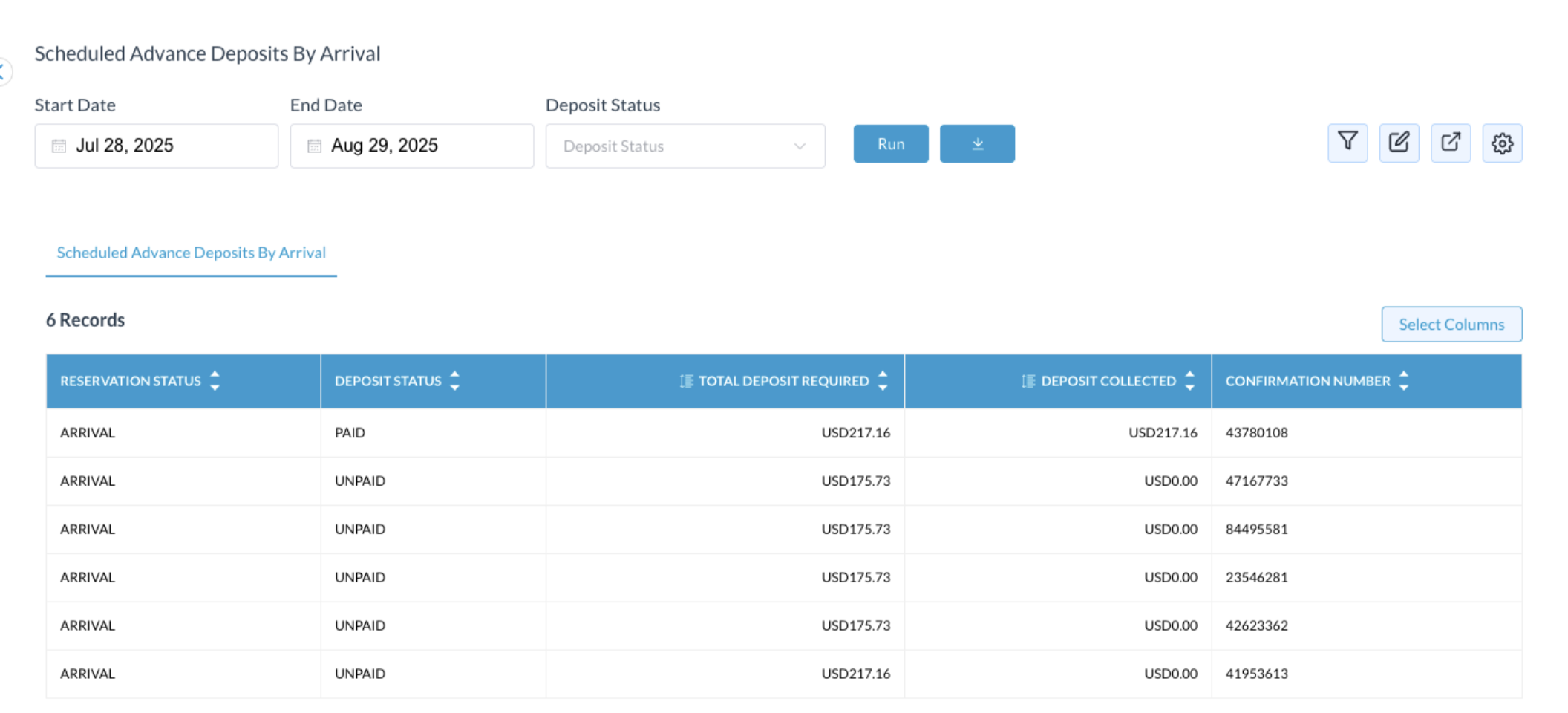Open the filter icon button
This screenshot has height=713, width=1568.
(x=1347, y=143)
